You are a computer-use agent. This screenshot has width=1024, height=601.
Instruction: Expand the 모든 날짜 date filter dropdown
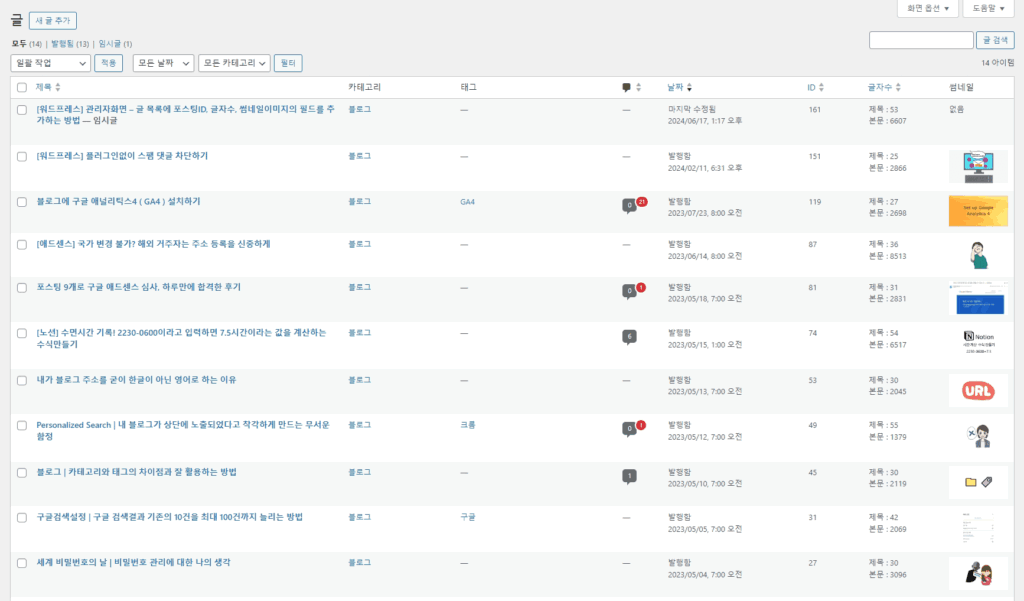163,63
